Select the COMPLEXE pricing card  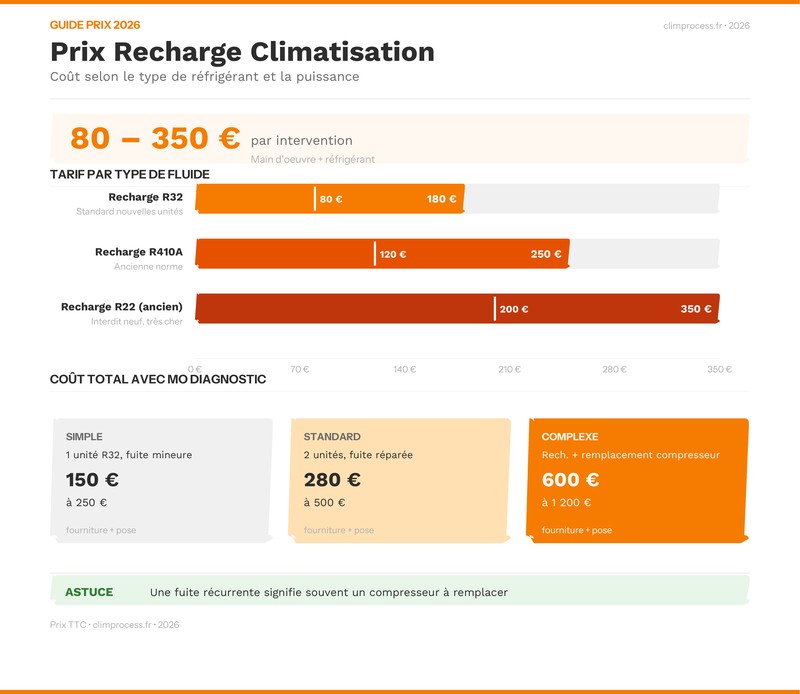click(x=636, y=478)
